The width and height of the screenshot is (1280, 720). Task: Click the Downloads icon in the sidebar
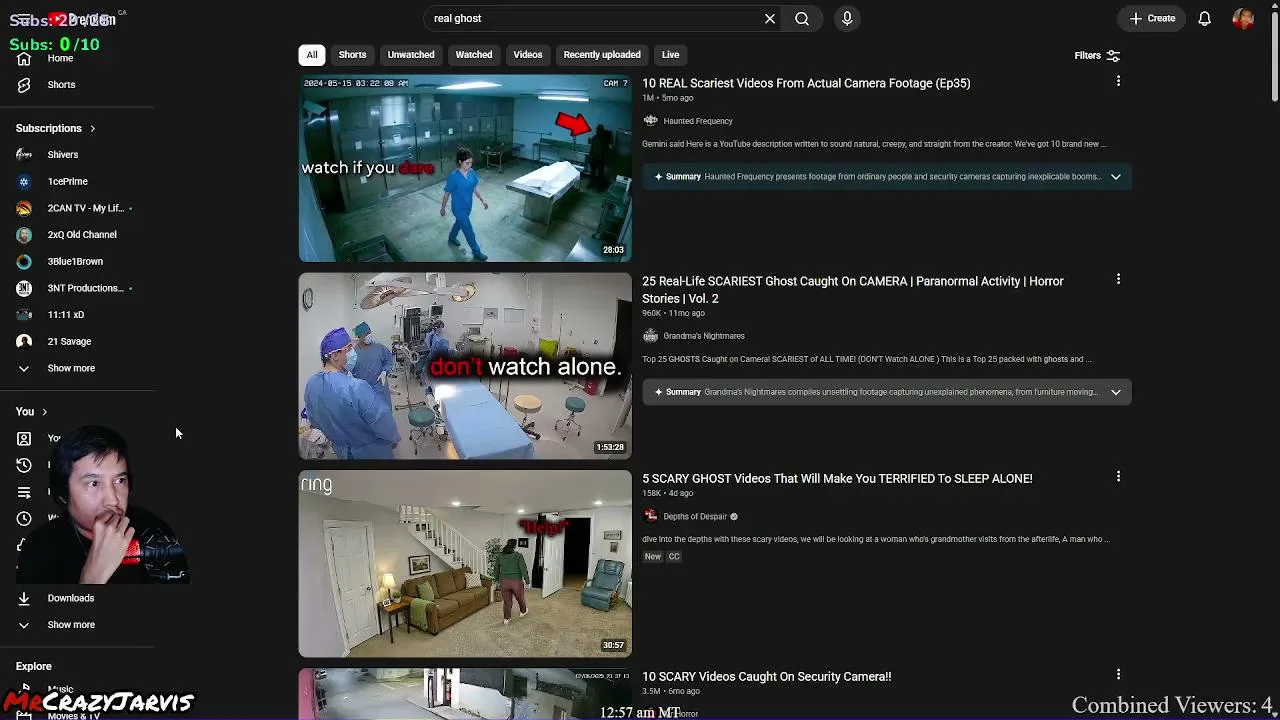(24, 598)
